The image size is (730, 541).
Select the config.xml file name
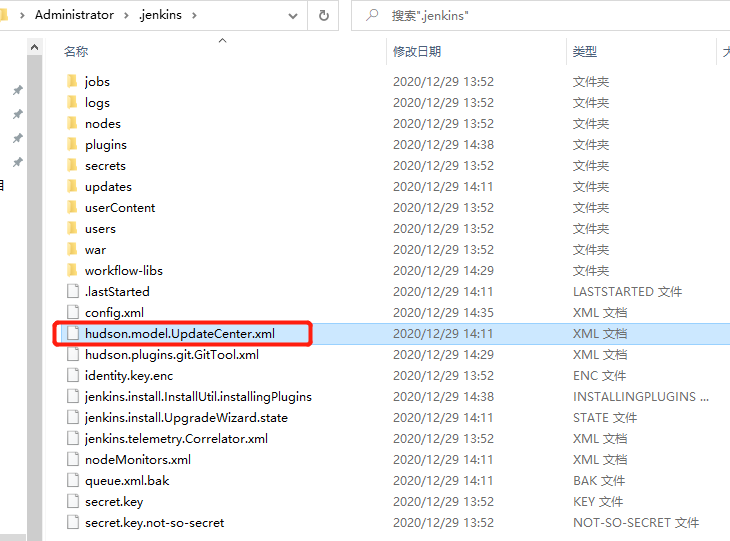coord(114,312)
